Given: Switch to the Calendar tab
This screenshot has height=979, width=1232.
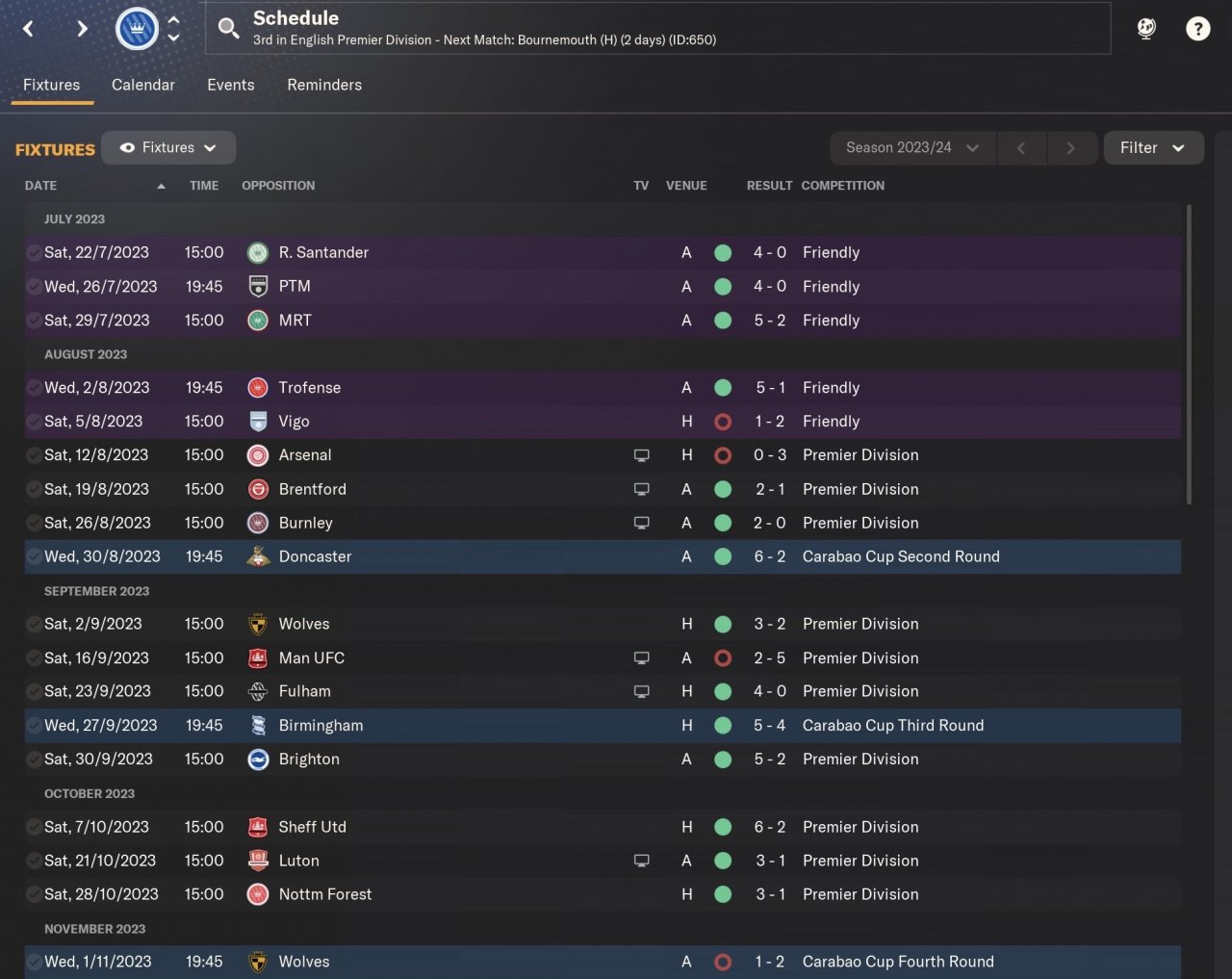Looking at the screenshot, I should pos(143,85).
